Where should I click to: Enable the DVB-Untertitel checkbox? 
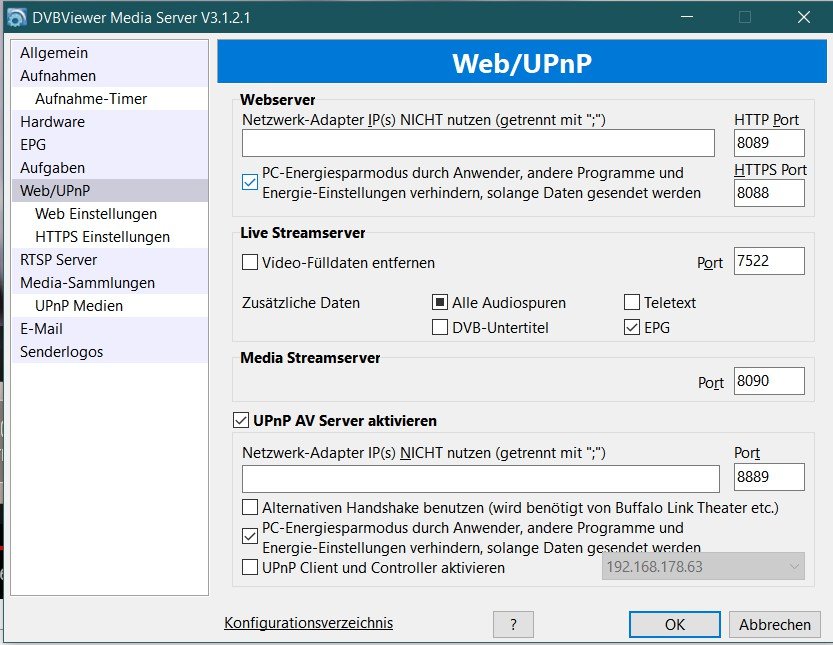(440, 327)
